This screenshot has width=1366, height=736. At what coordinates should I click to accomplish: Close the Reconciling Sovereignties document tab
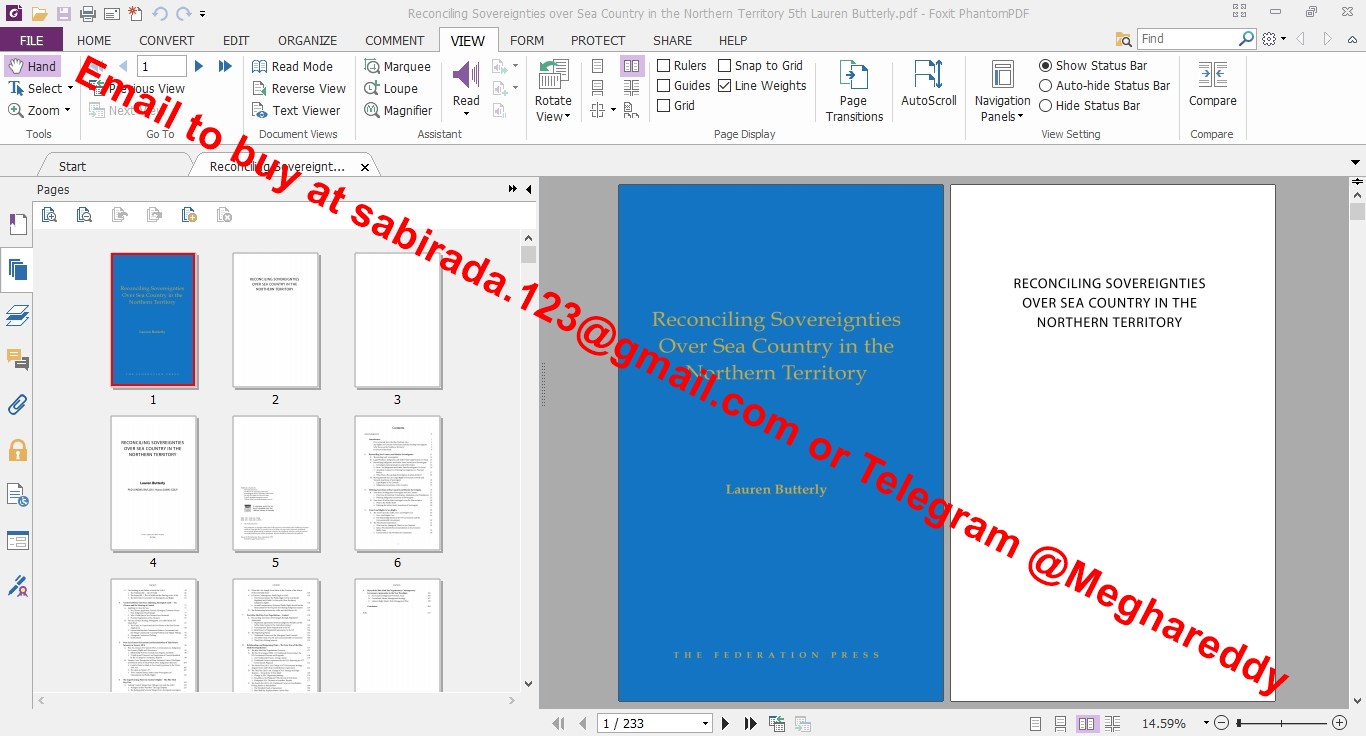pos(365,167)
